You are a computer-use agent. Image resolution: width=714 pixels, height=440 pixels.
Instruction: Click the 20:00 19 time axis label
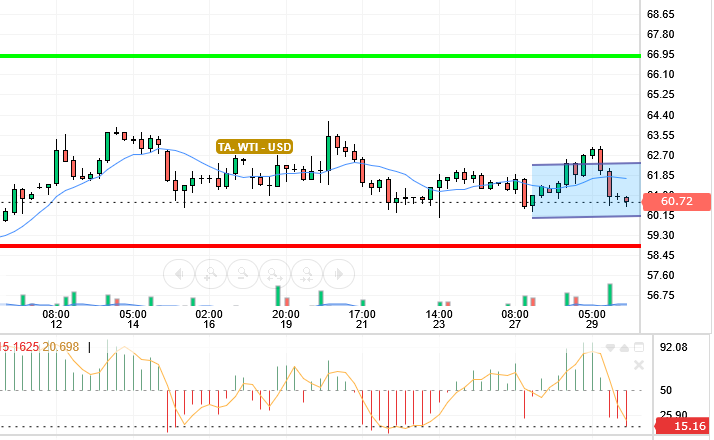[286, 319]
